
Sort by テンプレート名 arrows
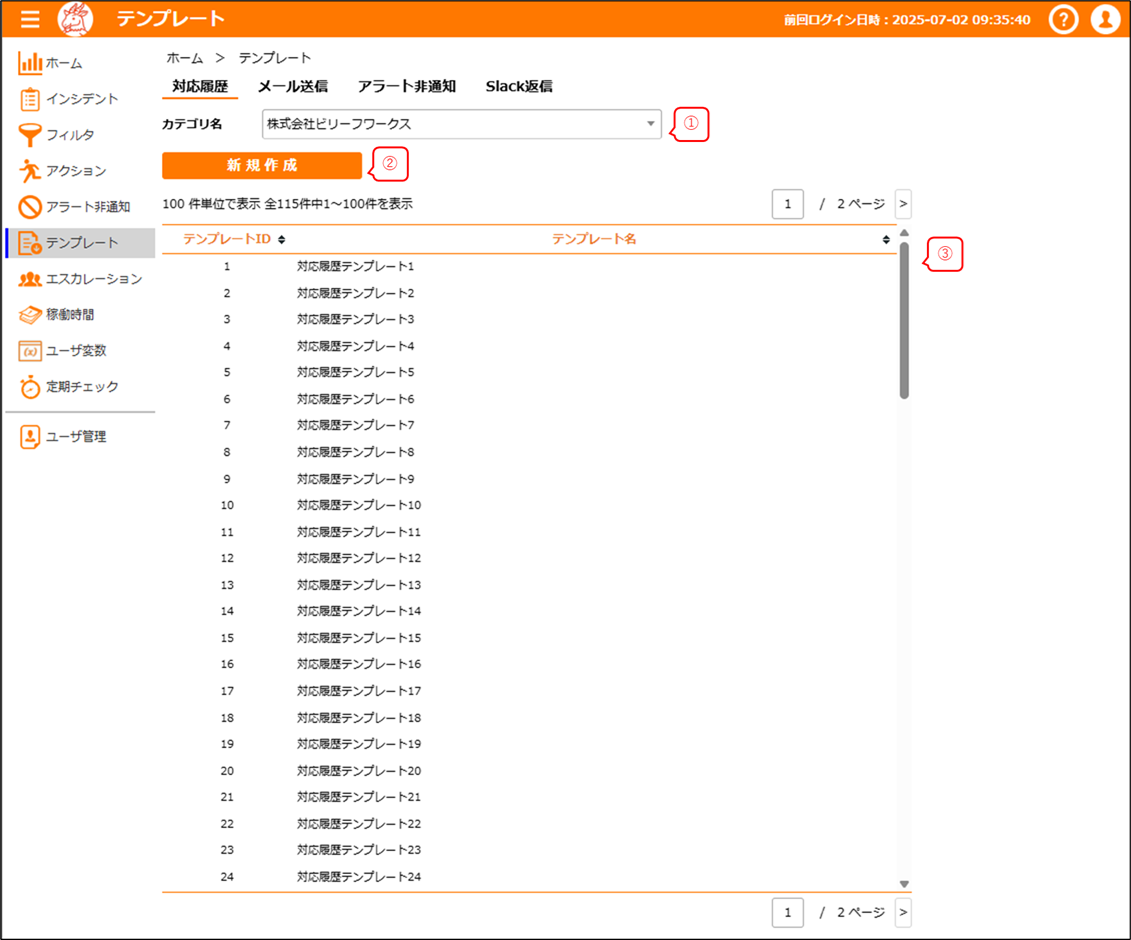click(886, 240)
